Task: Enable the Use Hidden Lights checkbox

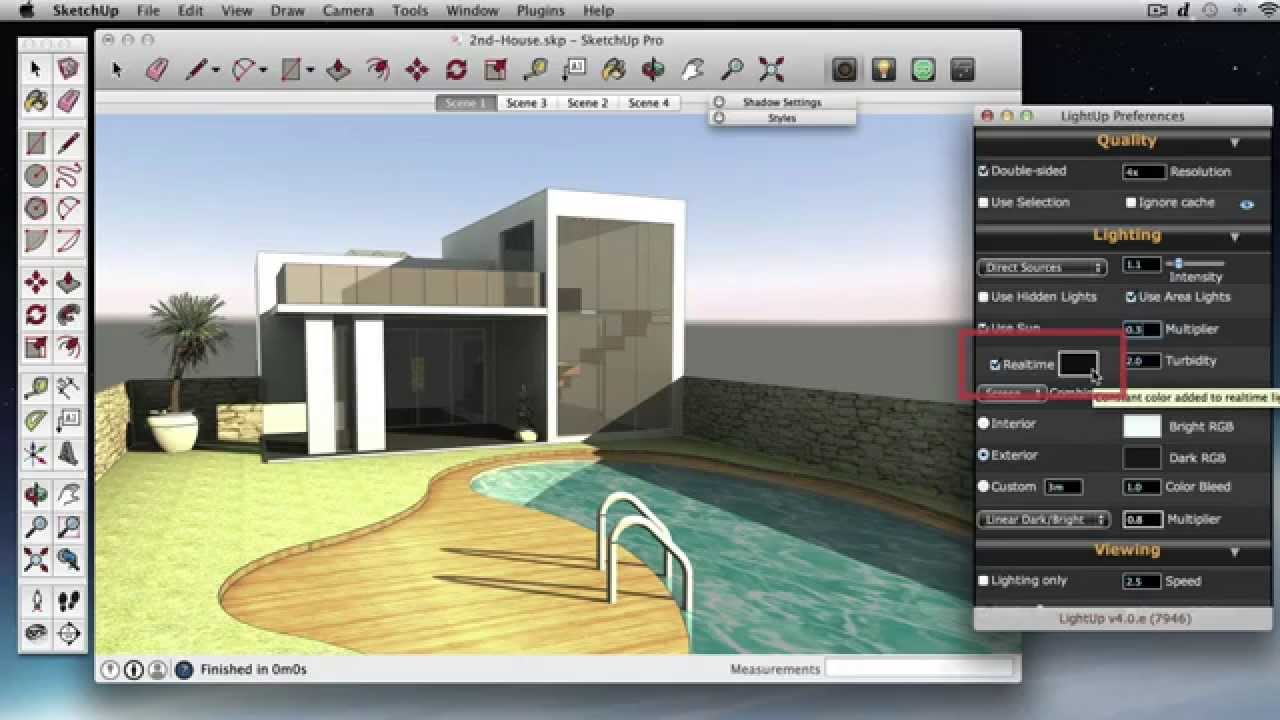Action: click(x=983, y=297)
